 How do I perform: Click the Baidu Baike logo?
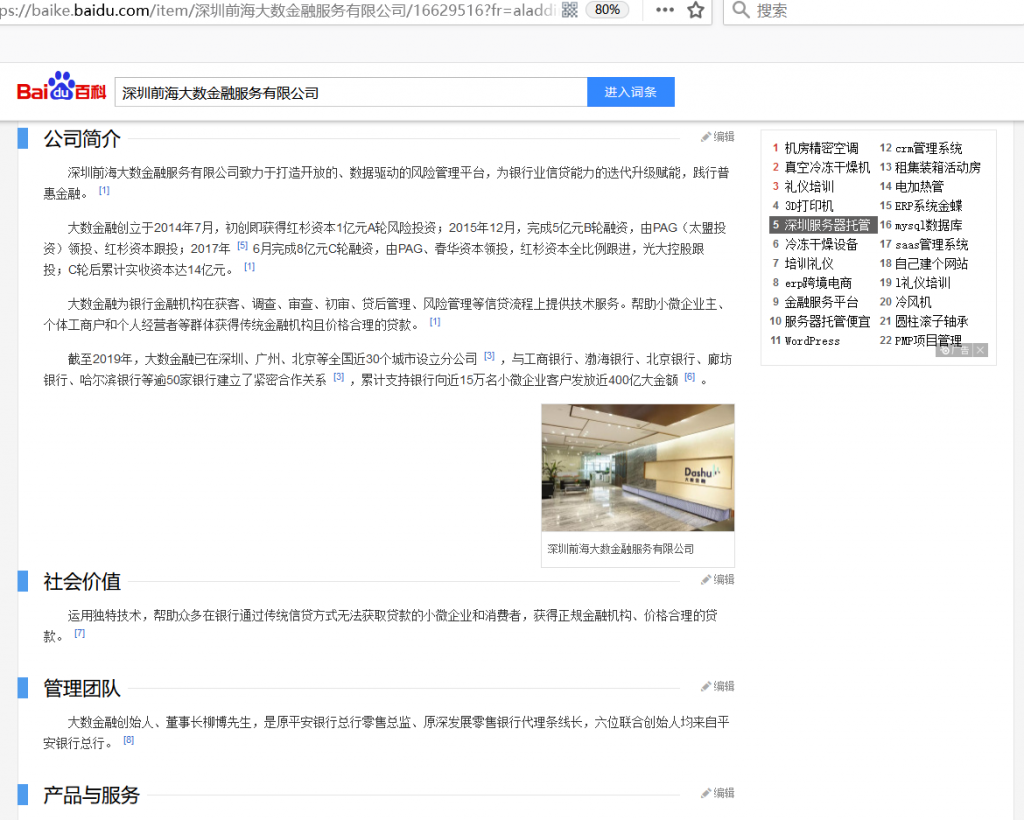point(61,87)
